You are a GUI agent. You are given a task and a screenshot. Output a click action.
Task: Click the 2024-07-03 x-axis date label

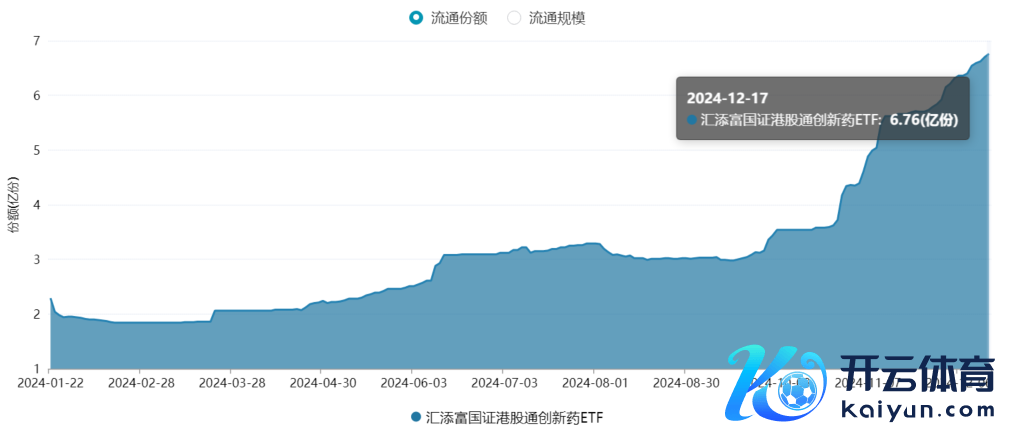[503, 381]
